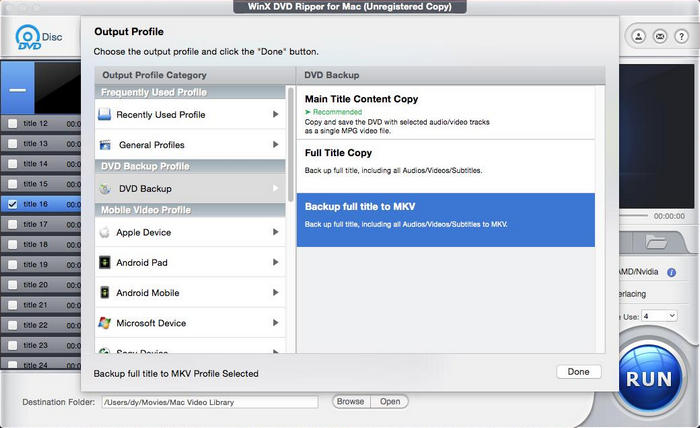Check the title 13 checkbox
This screenshot has width=700, height=428.
[x=12, y=144]
